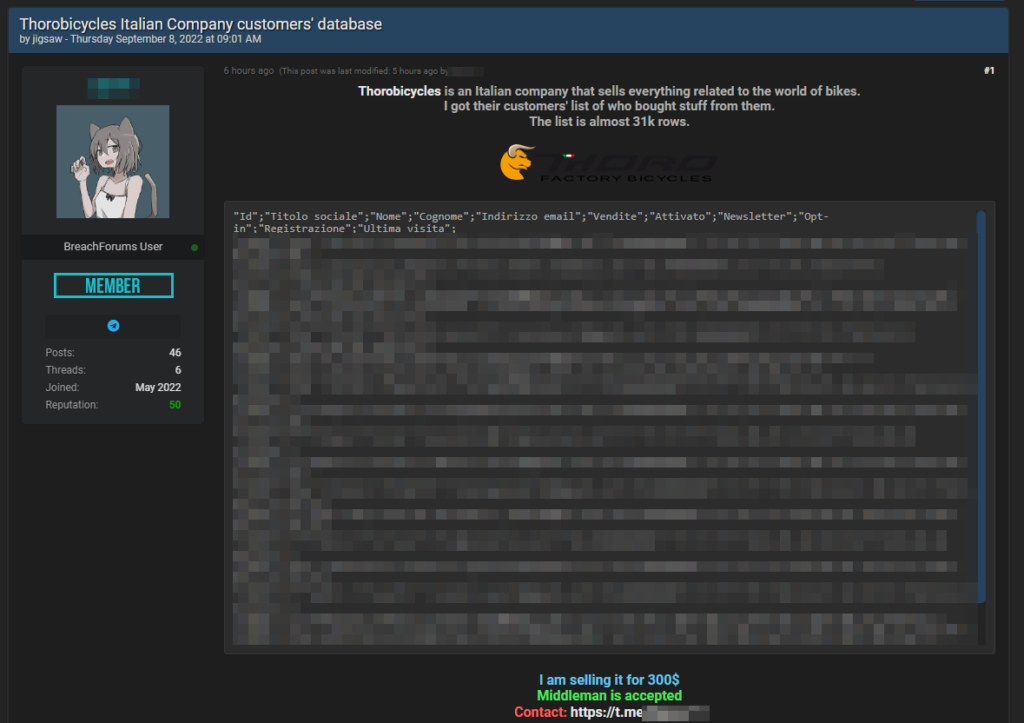Click the blurred username above the avatar

click(113, 87)
